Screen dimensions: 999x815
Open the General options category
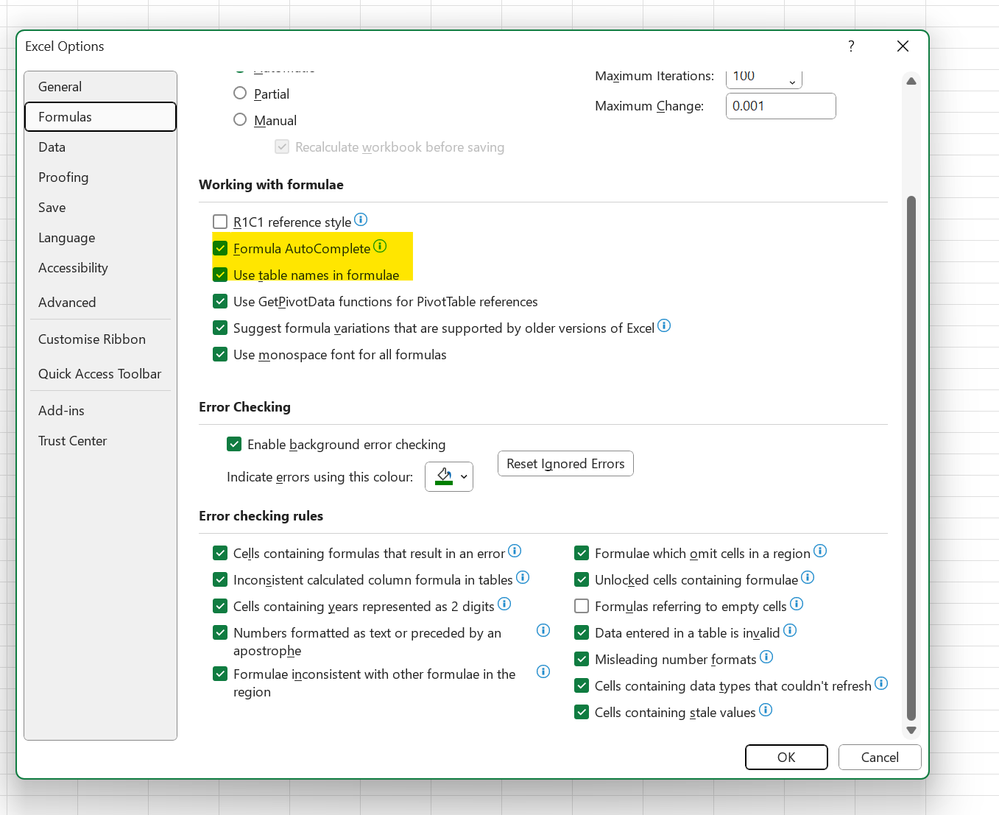[101, 87]
